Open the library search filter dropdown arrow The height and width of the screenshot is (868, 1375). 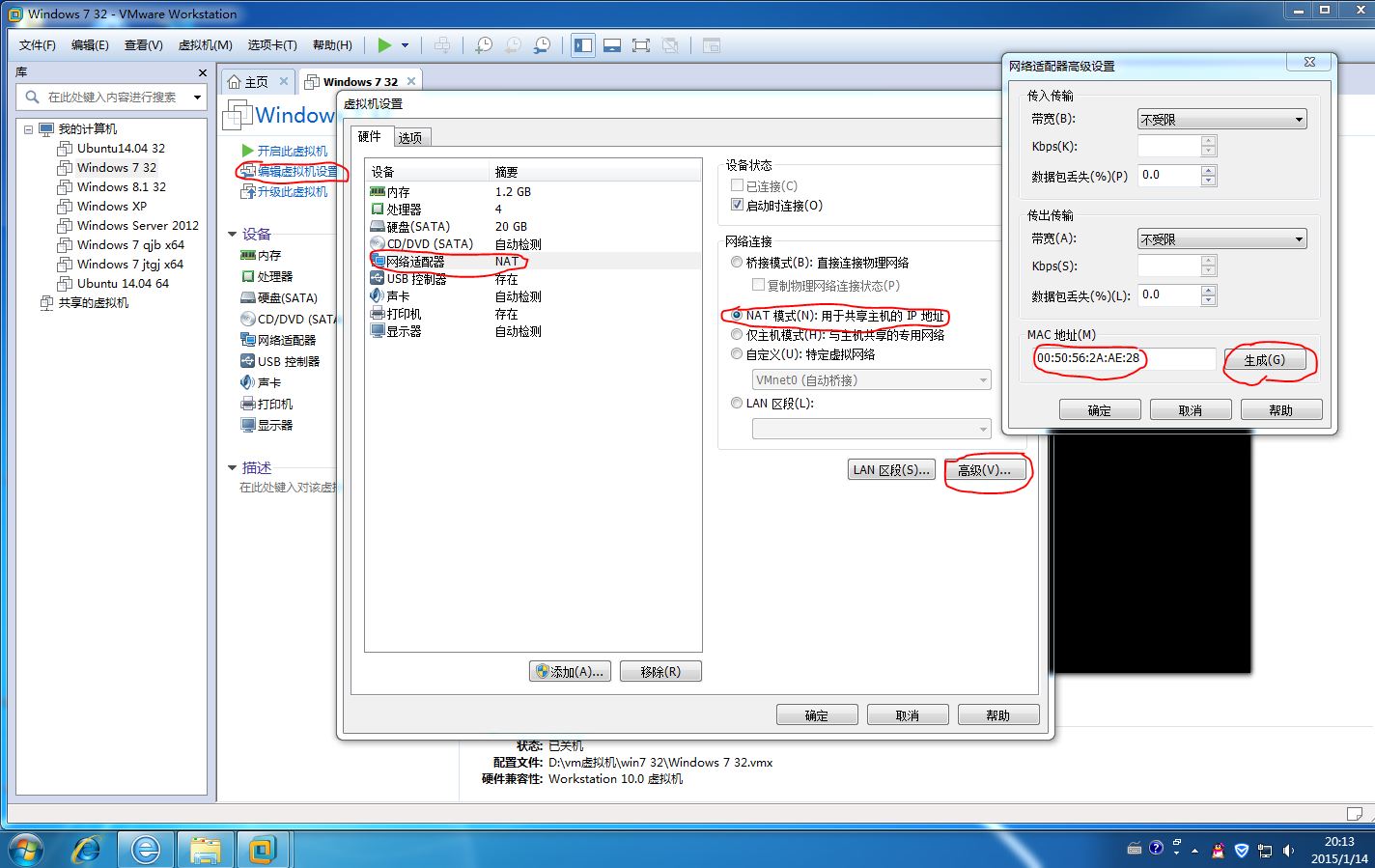click(197, 97)
